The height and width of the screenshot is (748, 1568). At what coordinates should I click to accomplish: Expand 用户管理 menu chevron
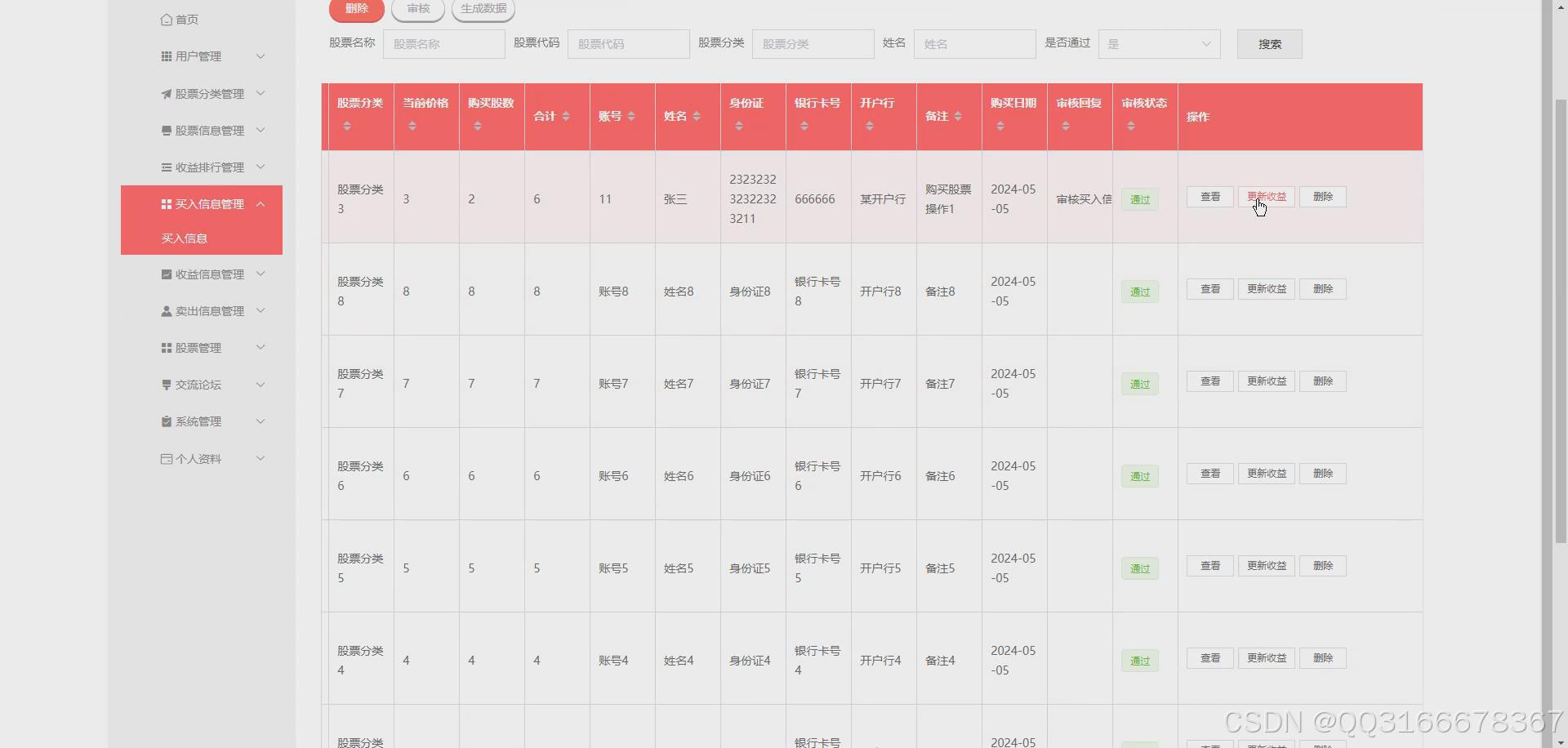coord(261,56)
